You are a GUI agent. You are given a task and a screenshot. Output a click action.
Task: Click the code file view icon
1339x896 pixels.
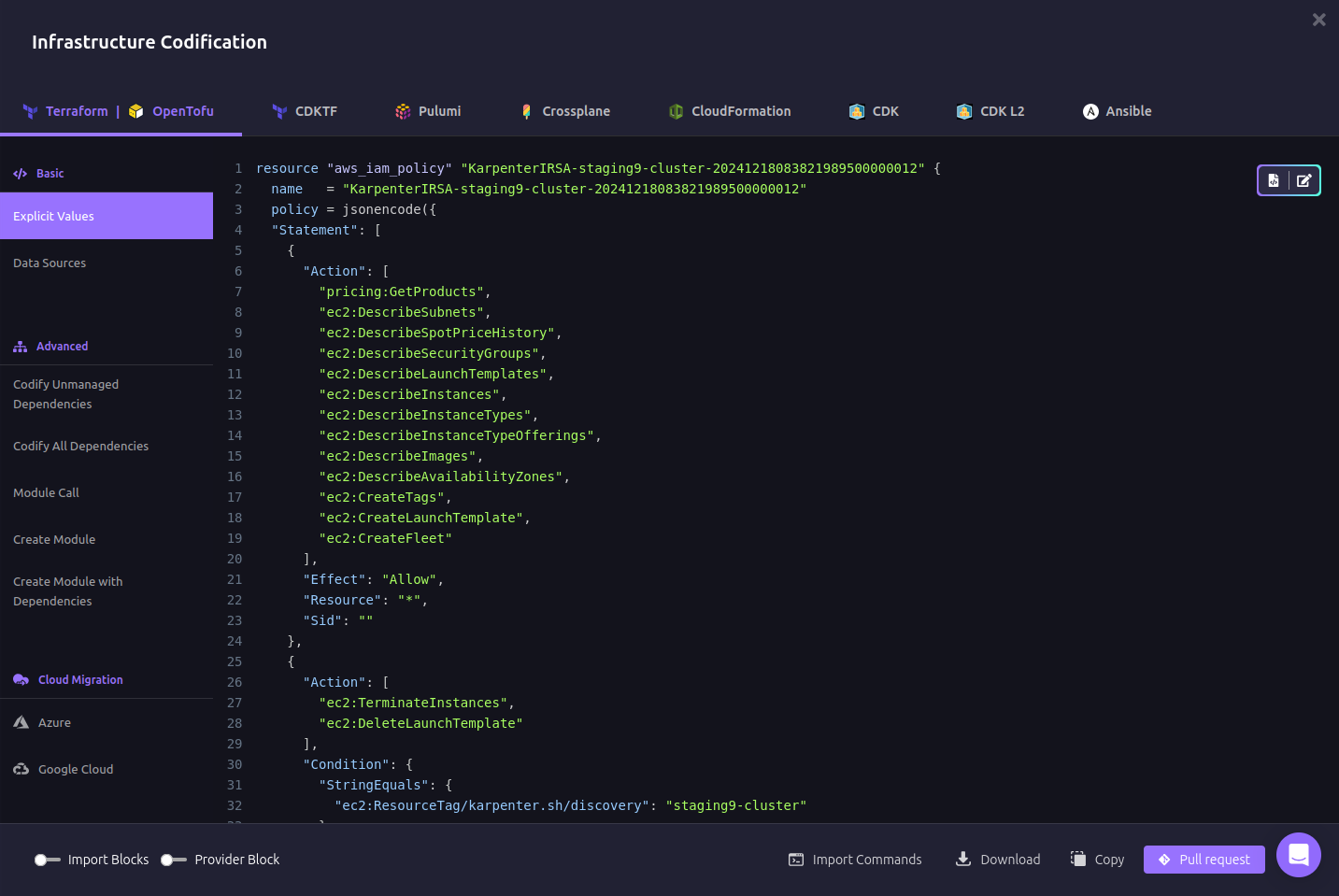click(x=1274, y=180)
